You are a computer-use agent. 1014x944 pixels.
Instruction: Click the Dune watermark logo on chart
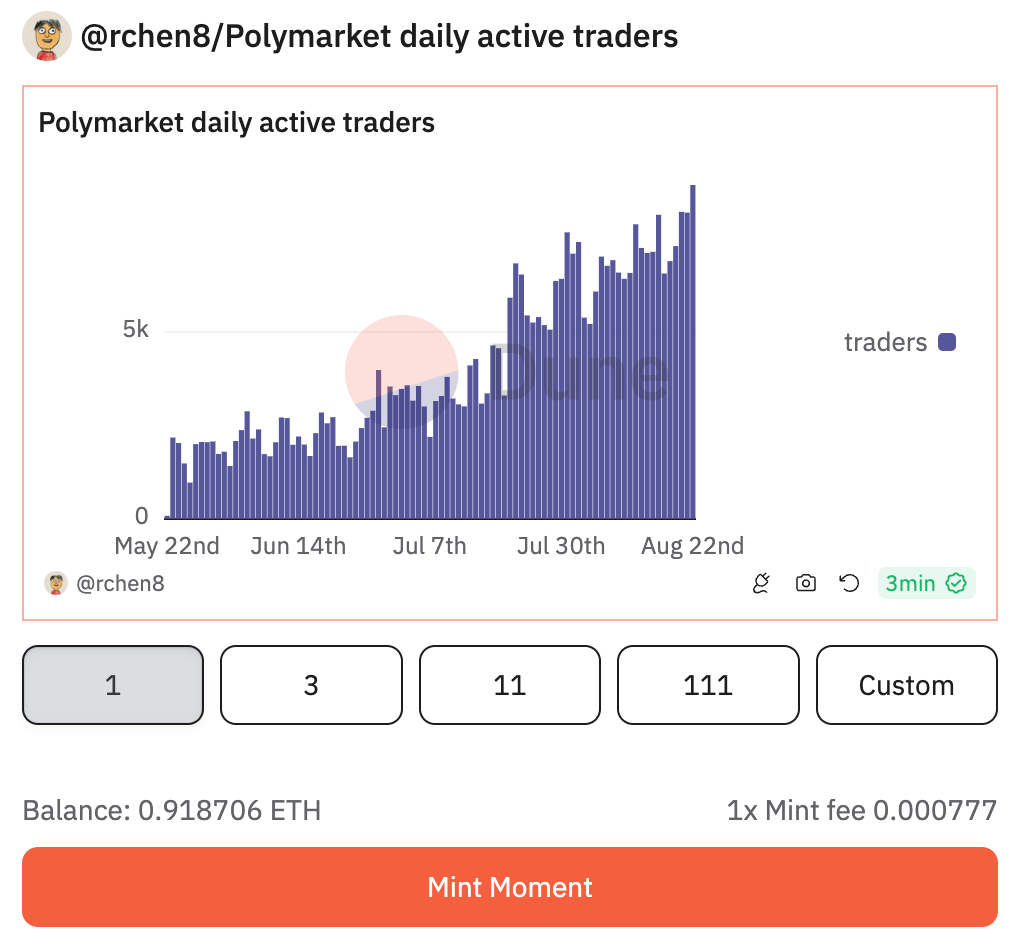pyautogui.click(x=510, y=372)
